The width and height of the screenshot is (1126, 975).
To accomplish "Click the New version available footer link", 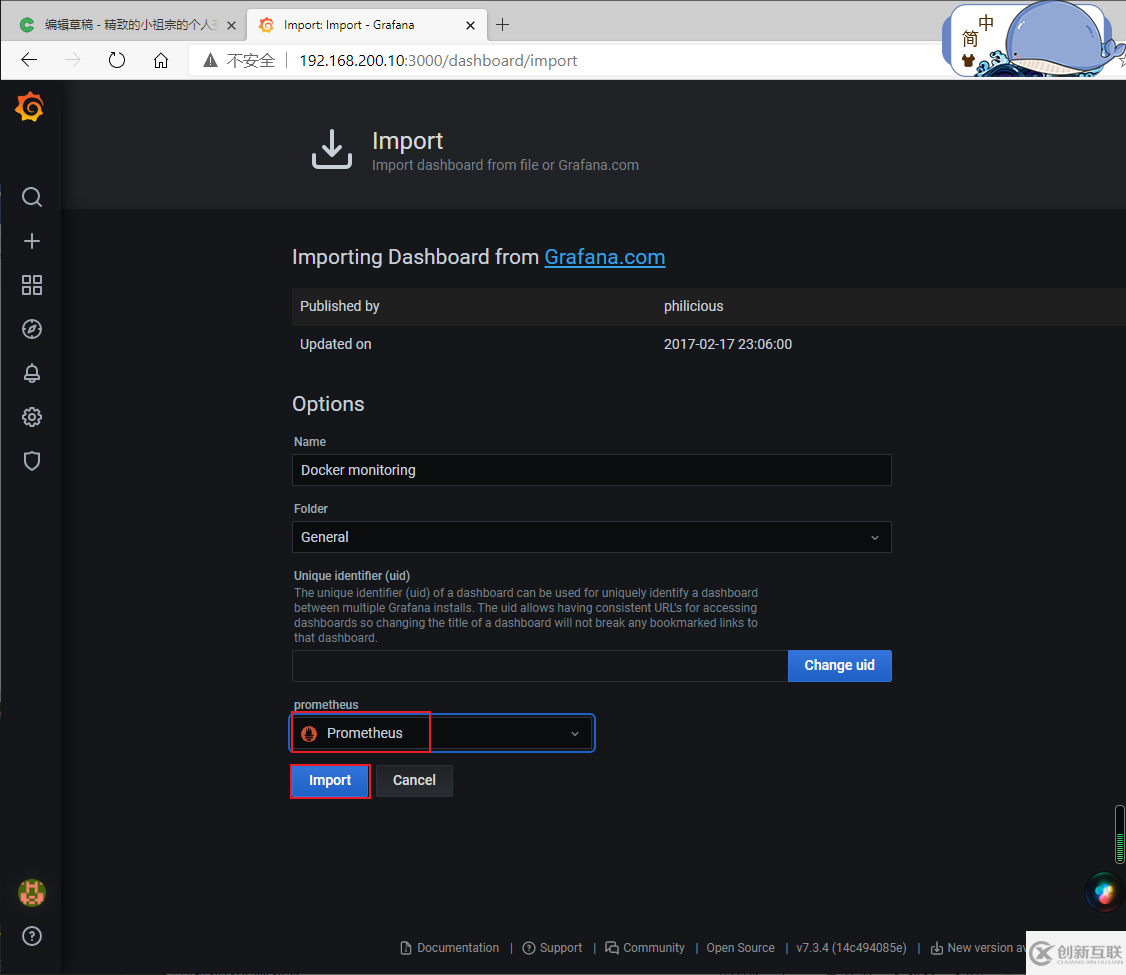I will click(x=978, y=948).
